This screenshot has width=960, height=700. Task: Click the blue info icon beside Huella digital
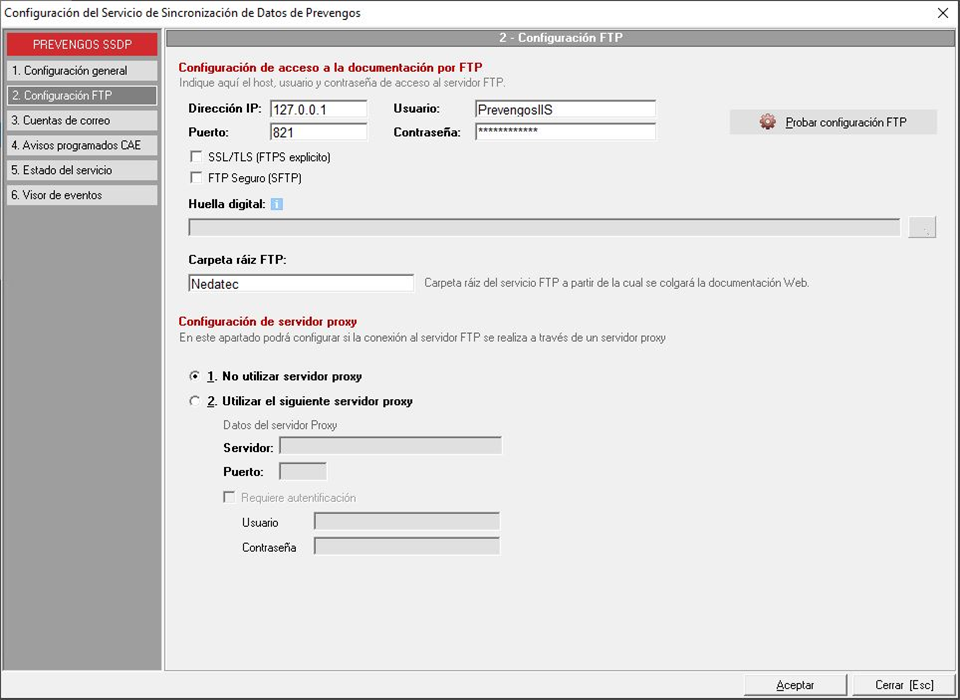pos(277,204)
